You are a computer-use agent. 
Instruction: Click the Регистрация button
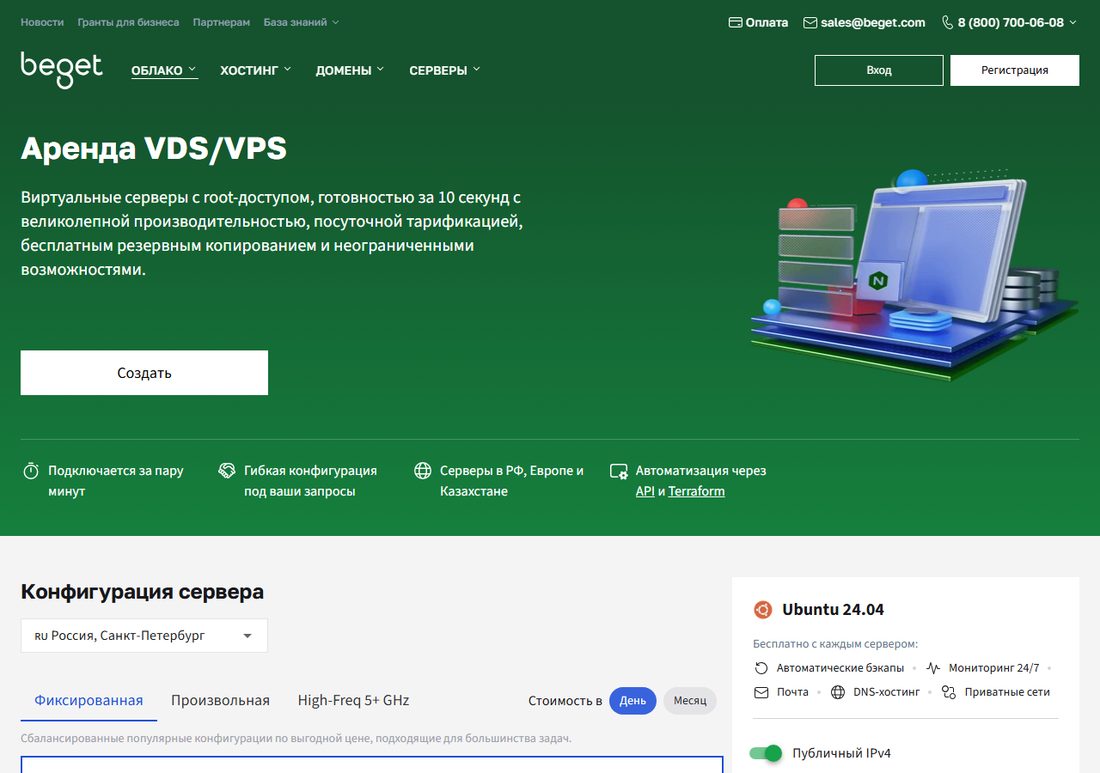(1014, 70)
